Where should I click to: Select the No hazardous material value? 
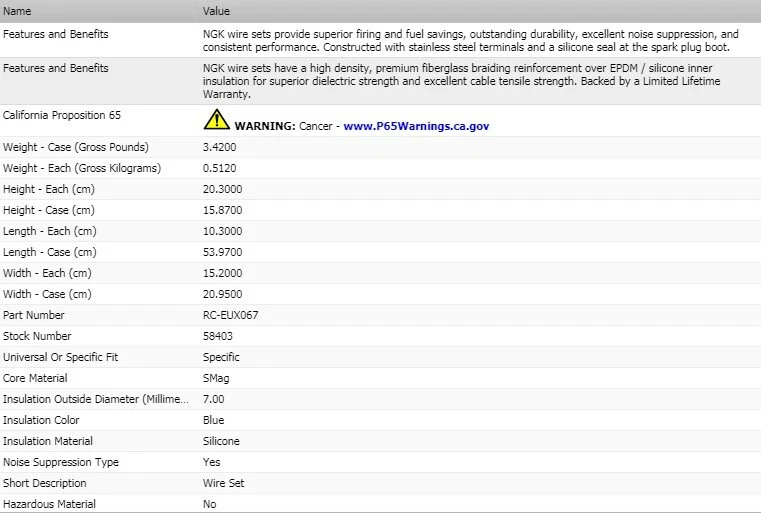[209, 504]
